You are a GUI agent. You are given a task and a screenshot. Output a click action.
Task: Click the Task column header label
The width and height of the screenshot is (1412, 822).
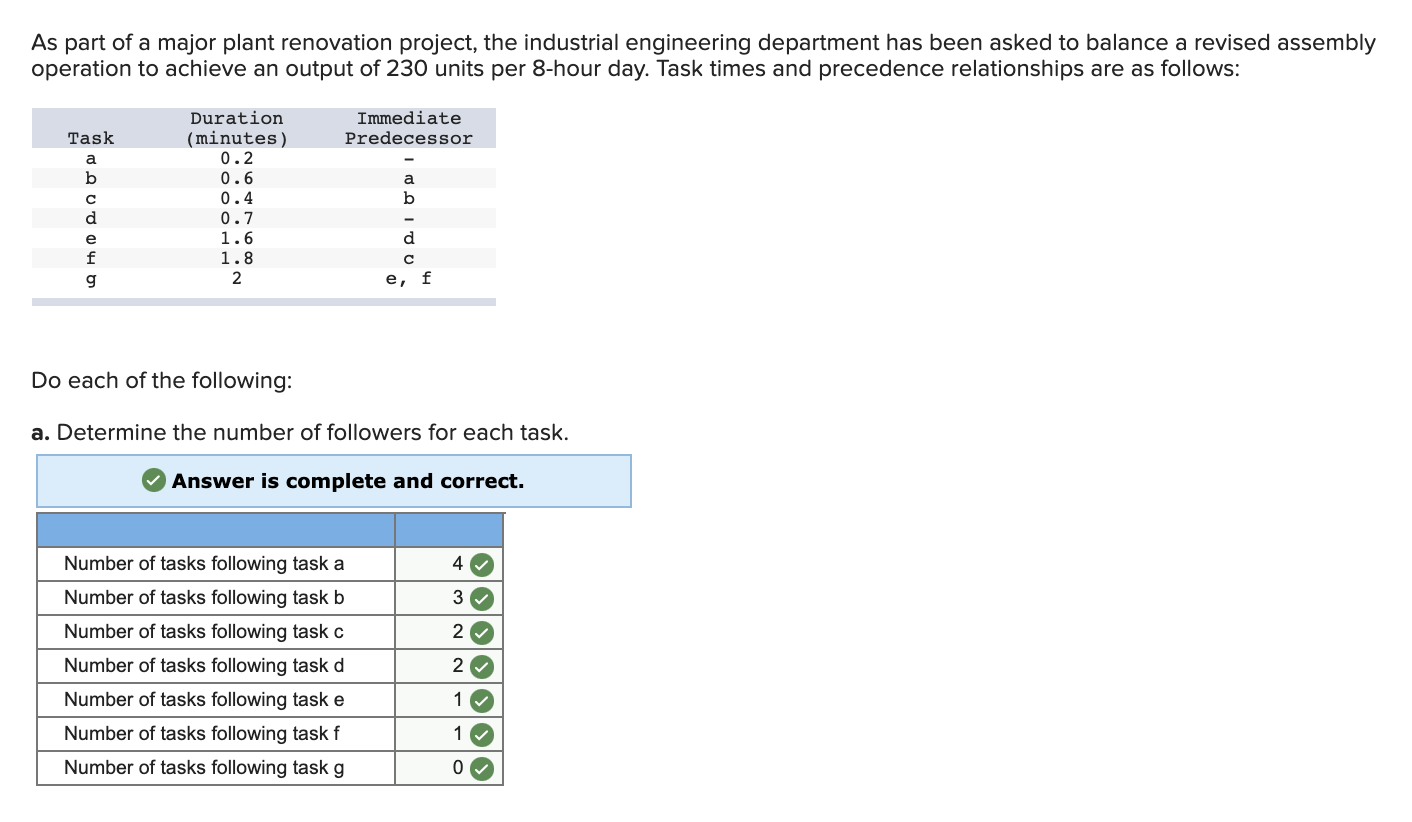click(x=91, y=137)
